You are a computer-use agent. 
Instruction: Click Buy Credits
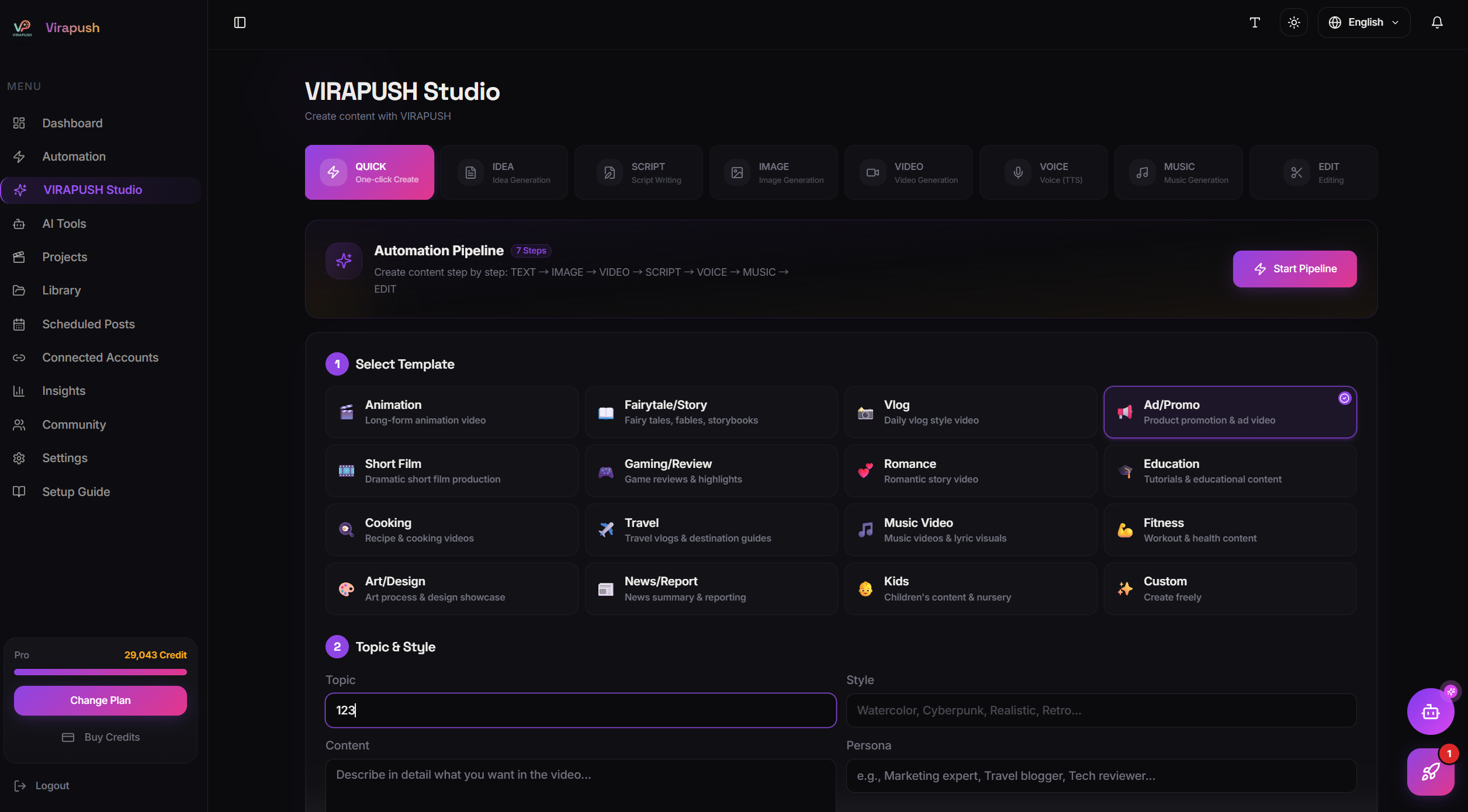pyautogui.click(x=100, y=737)
